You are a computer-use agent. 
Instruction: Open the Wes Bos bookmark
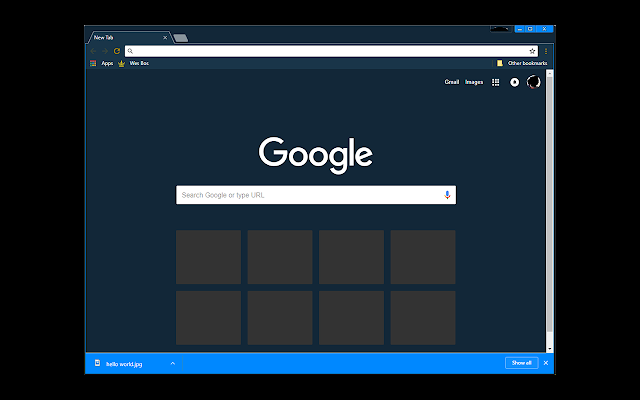tap(133, 63)
